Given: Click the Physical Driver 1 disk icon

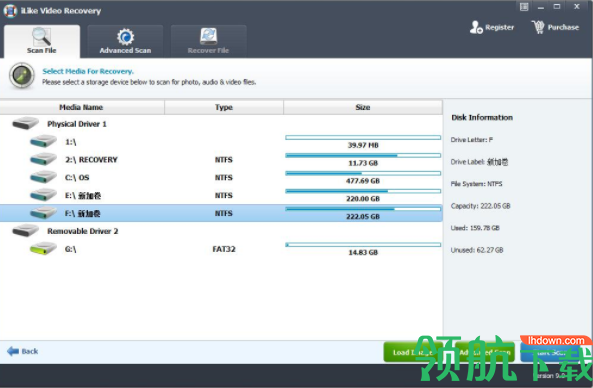Looking at the screenshot, I should (25, 124).
